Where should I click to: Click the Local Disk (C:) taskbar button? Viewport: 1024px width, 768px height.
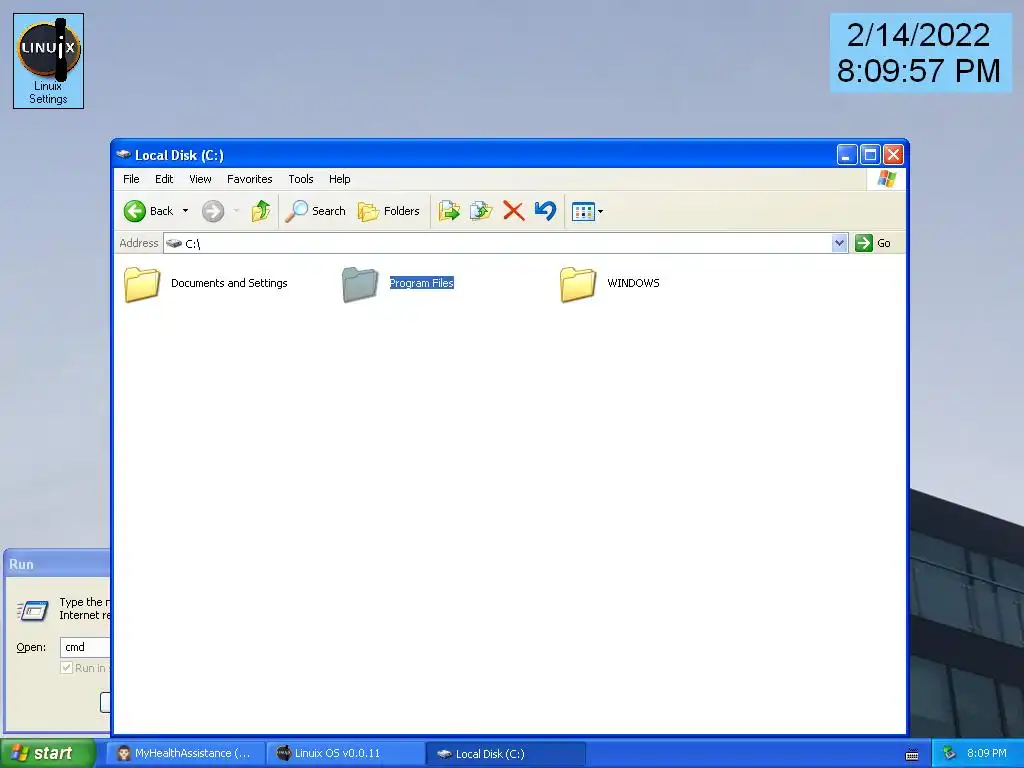click(506, 754)
